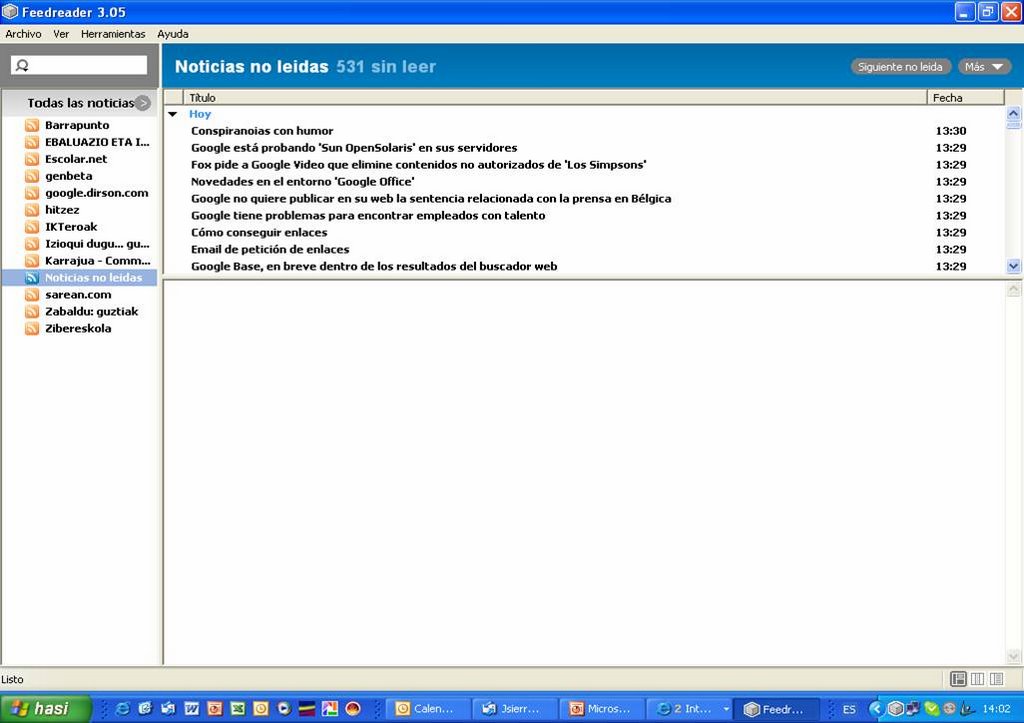This screenshot has width=1024, height=723.
Task: Click the ES language indicator in taskbar
Action: [x=849, y=709]
